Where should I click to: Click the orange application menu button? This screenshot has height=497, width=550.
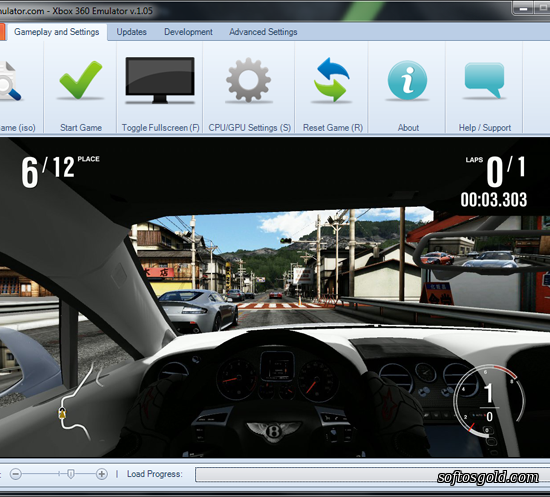click(2, 32)
